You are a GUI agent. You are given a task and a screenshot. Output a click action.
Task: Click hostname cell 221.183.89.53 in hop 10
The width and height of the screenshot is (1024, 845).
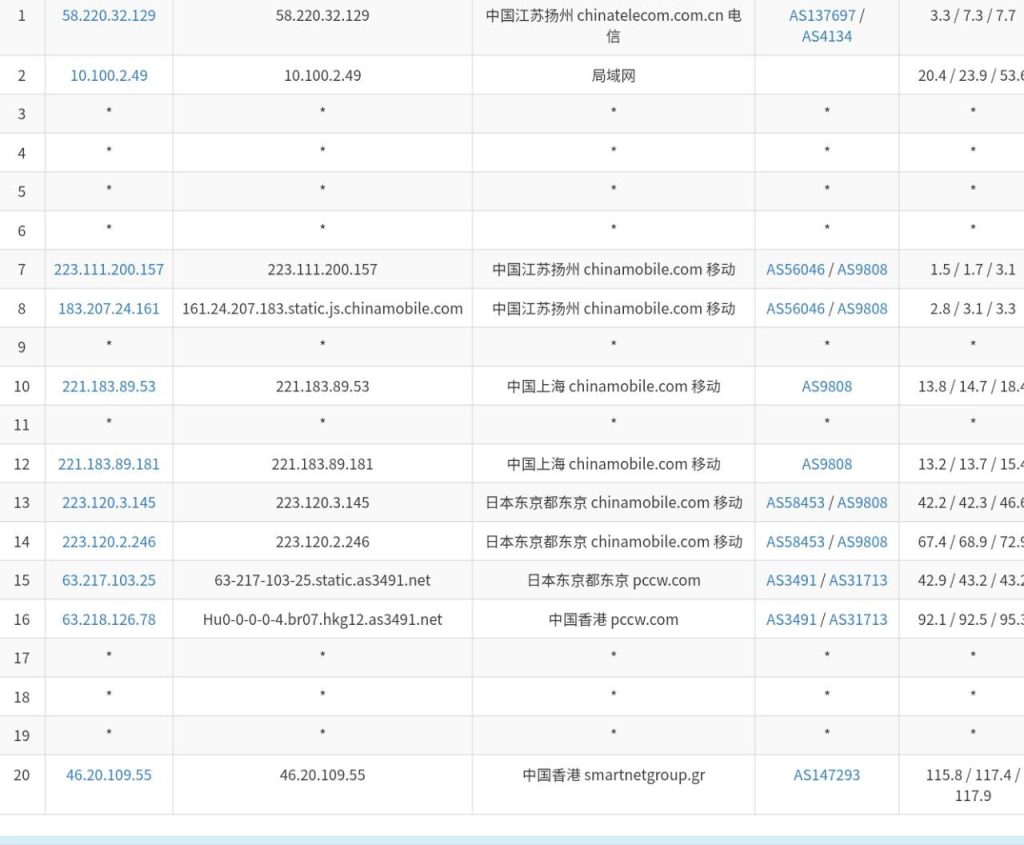pyautogui.click(x=323, y=387)
